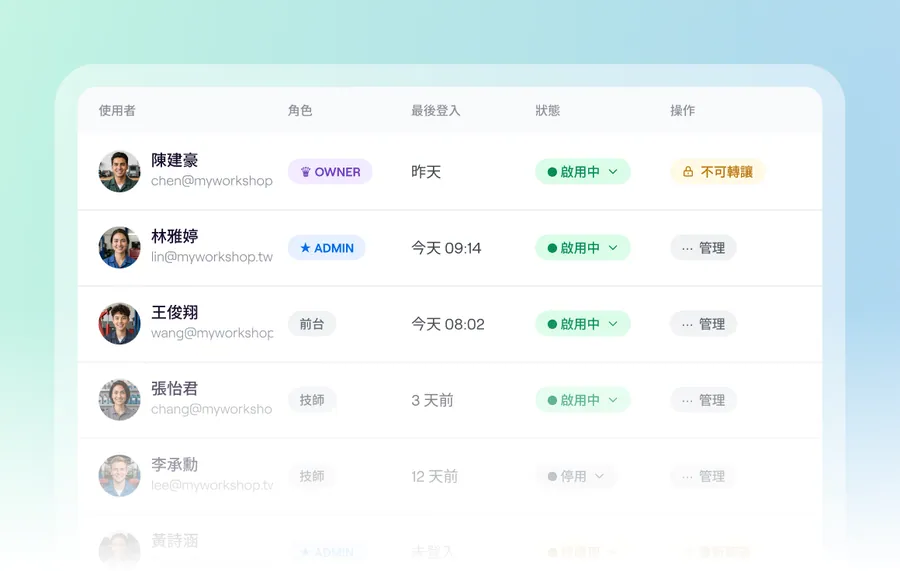Image resolution: width=900 pixels, height=571 pixels.
Task: Open 陳建豪's avatar photo
Action: [119, 172]
